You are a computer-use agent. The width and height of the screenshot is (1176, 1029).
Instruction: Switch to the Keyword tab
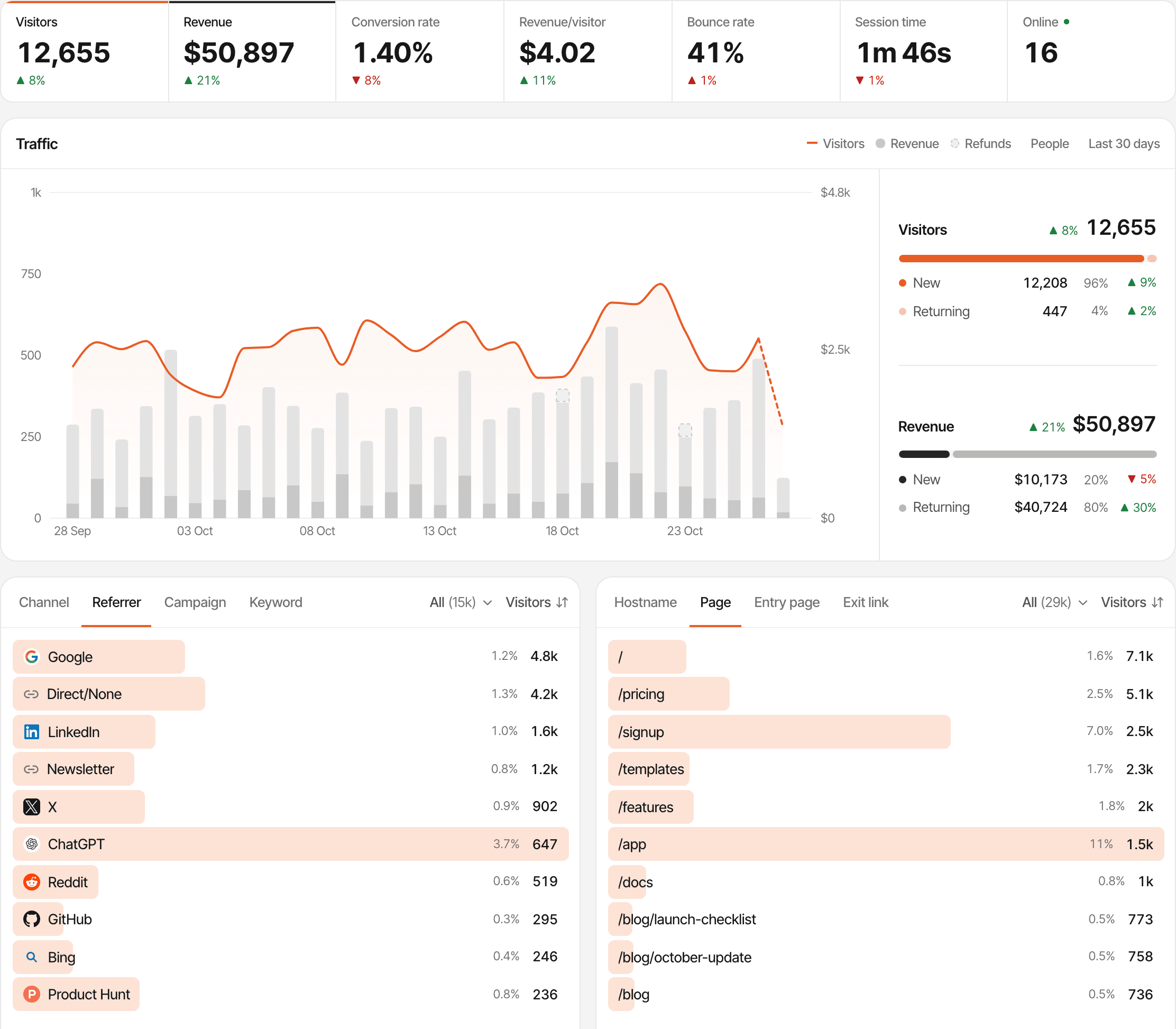pos(275,602)
